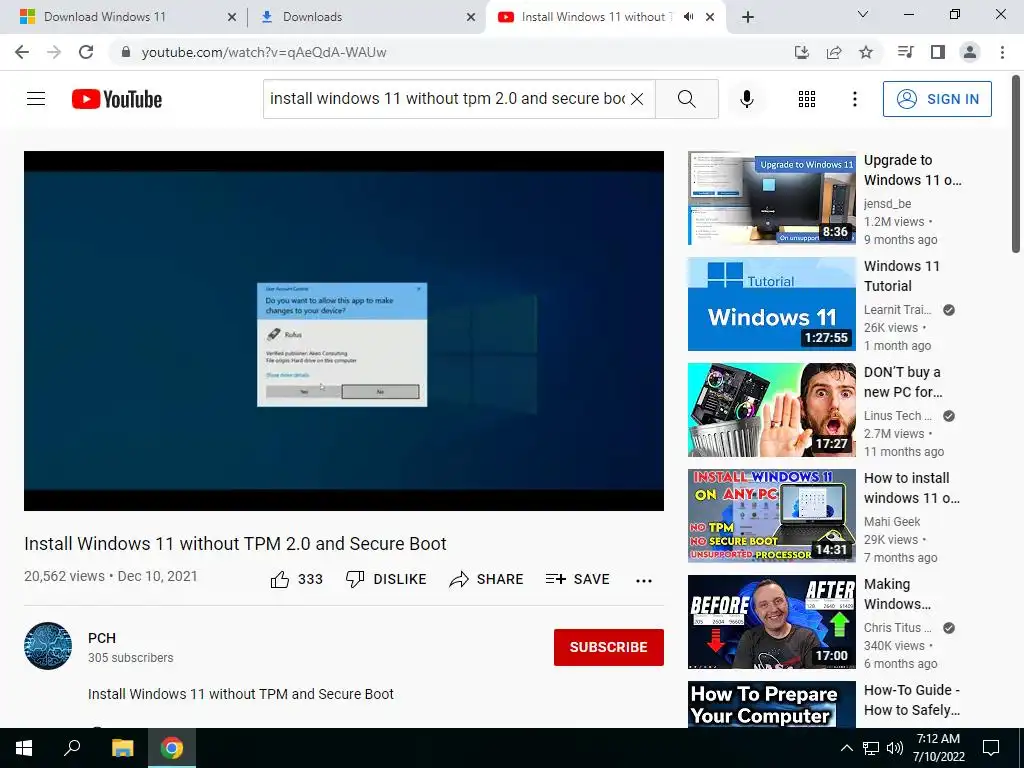Open Chris Titus channel name
This screenshot has height=768, width=1024.
897,628
